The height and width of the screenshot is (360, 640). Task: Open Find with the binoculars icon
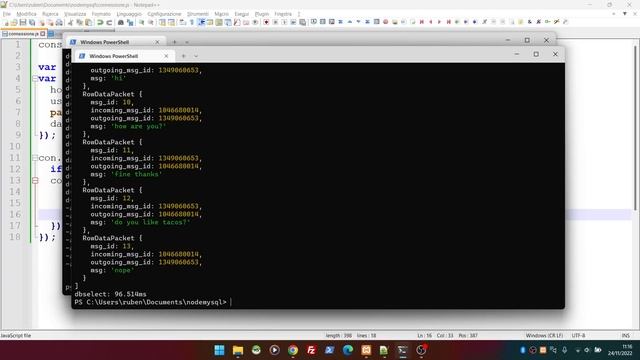coord(121,22)
